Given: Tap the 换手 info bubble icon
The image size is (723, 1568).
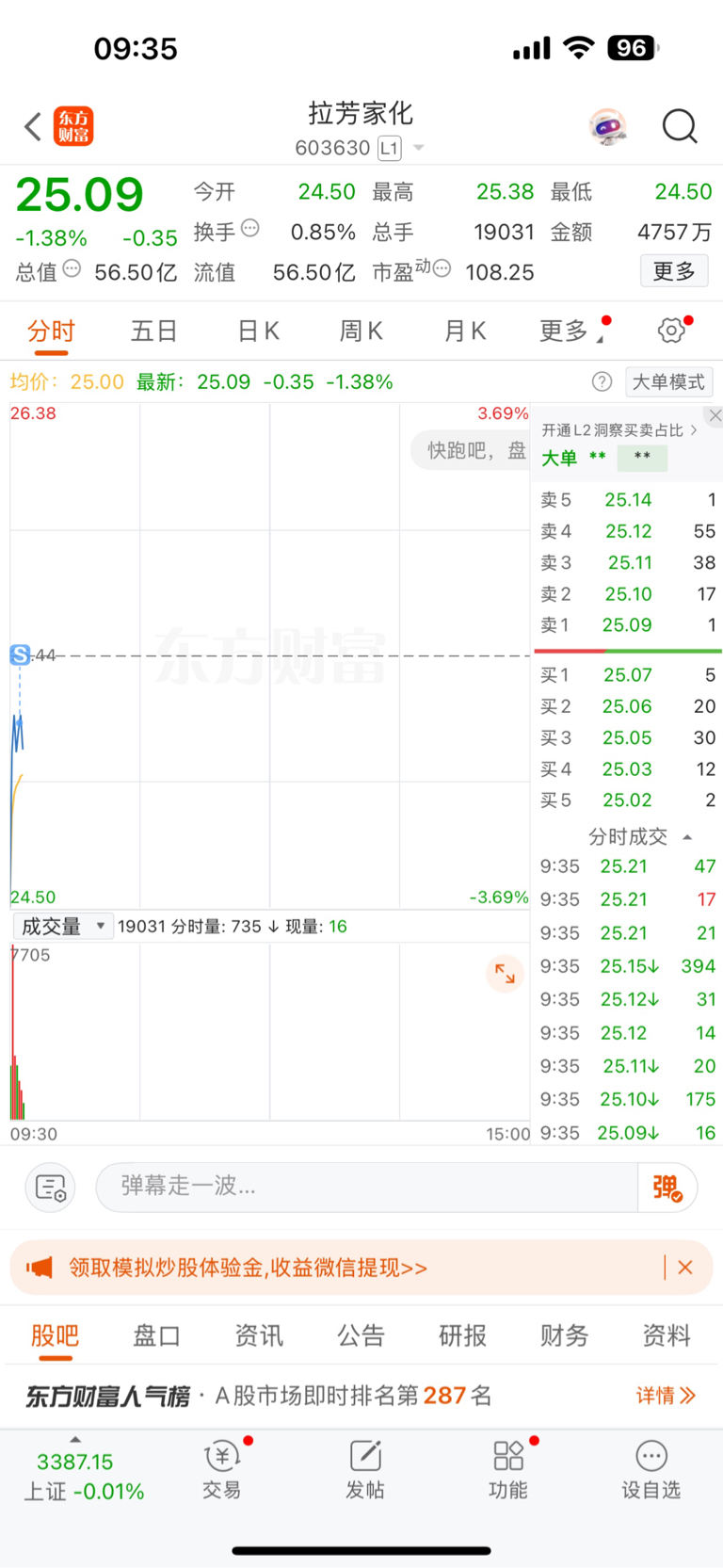Looking at the screenshot, I should [250, 228].
